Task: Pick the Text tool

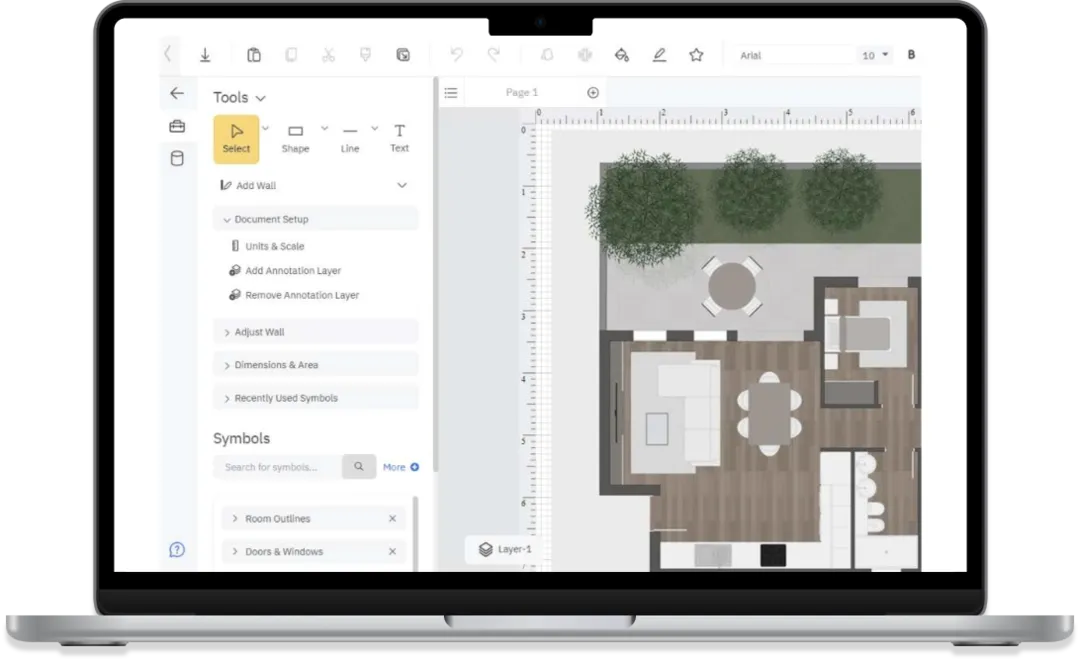Action: click(399, 138)
